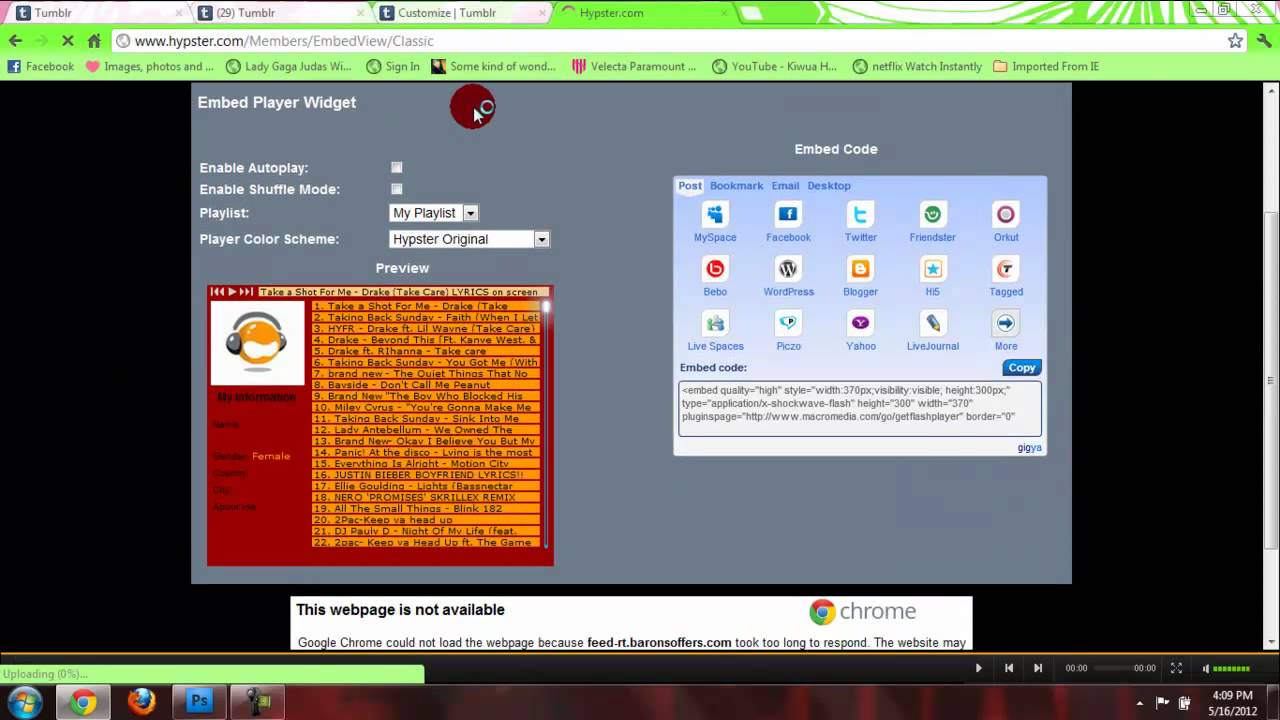Image resolution: width=1280 pixels, height=720 pixels.
Task: Enable Autoplay checkbox
Action: pyautogui.click(x=397, y=168)
